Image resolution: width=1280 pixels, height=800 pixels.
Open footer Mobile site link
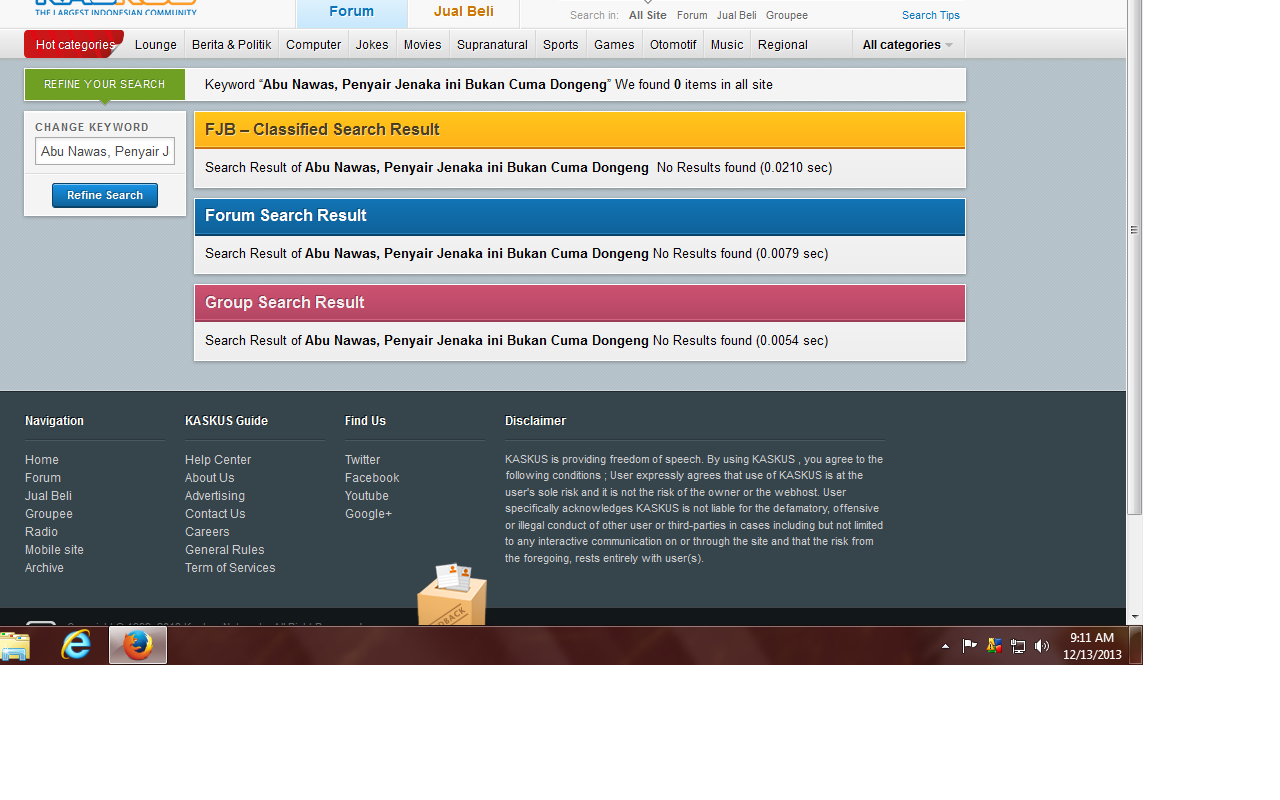pyautogui.click(x=54, y=550)
